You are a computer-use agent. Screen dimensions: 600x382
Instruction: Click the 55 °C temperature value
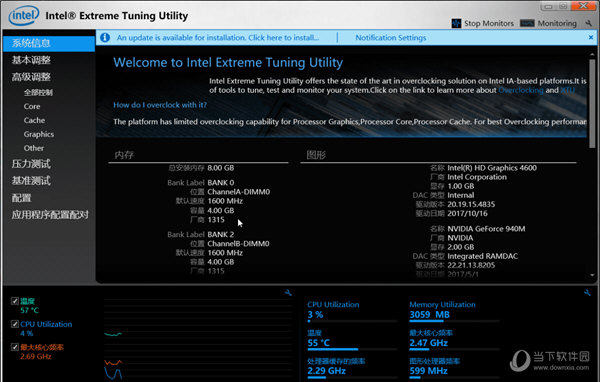[x=318, y=343]
